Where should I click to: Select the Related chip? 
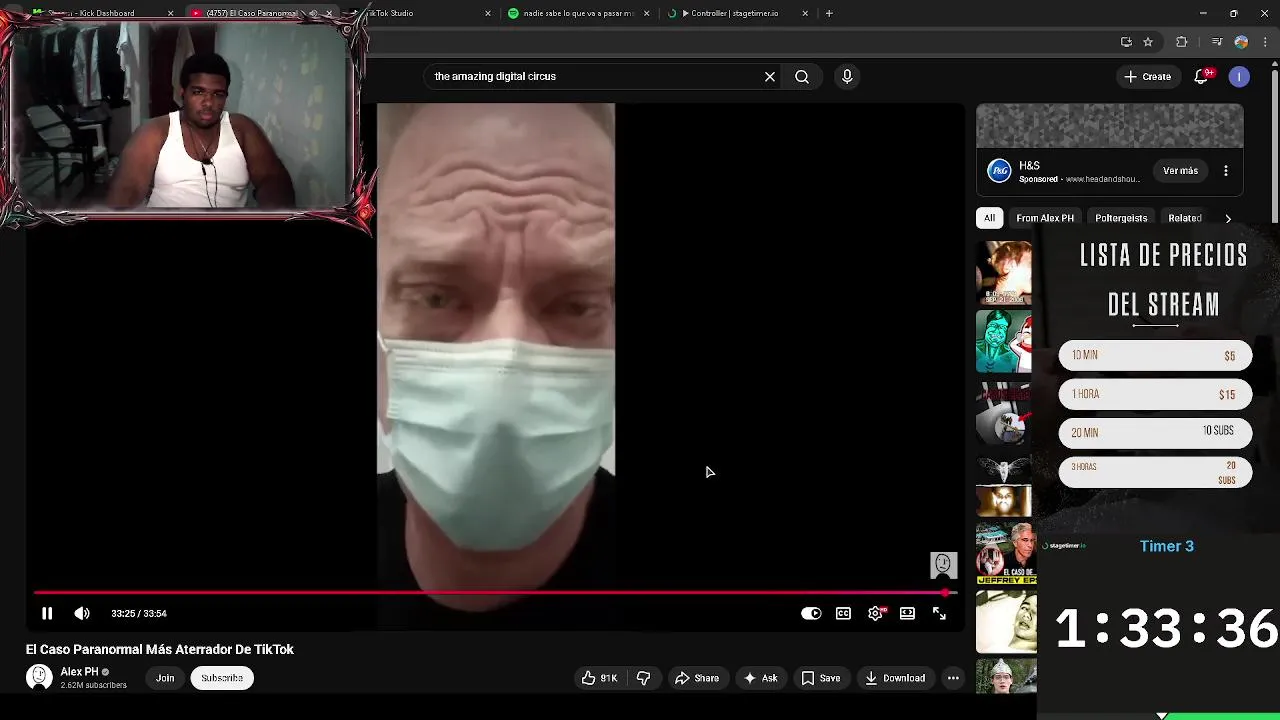tap(1185, 218)
